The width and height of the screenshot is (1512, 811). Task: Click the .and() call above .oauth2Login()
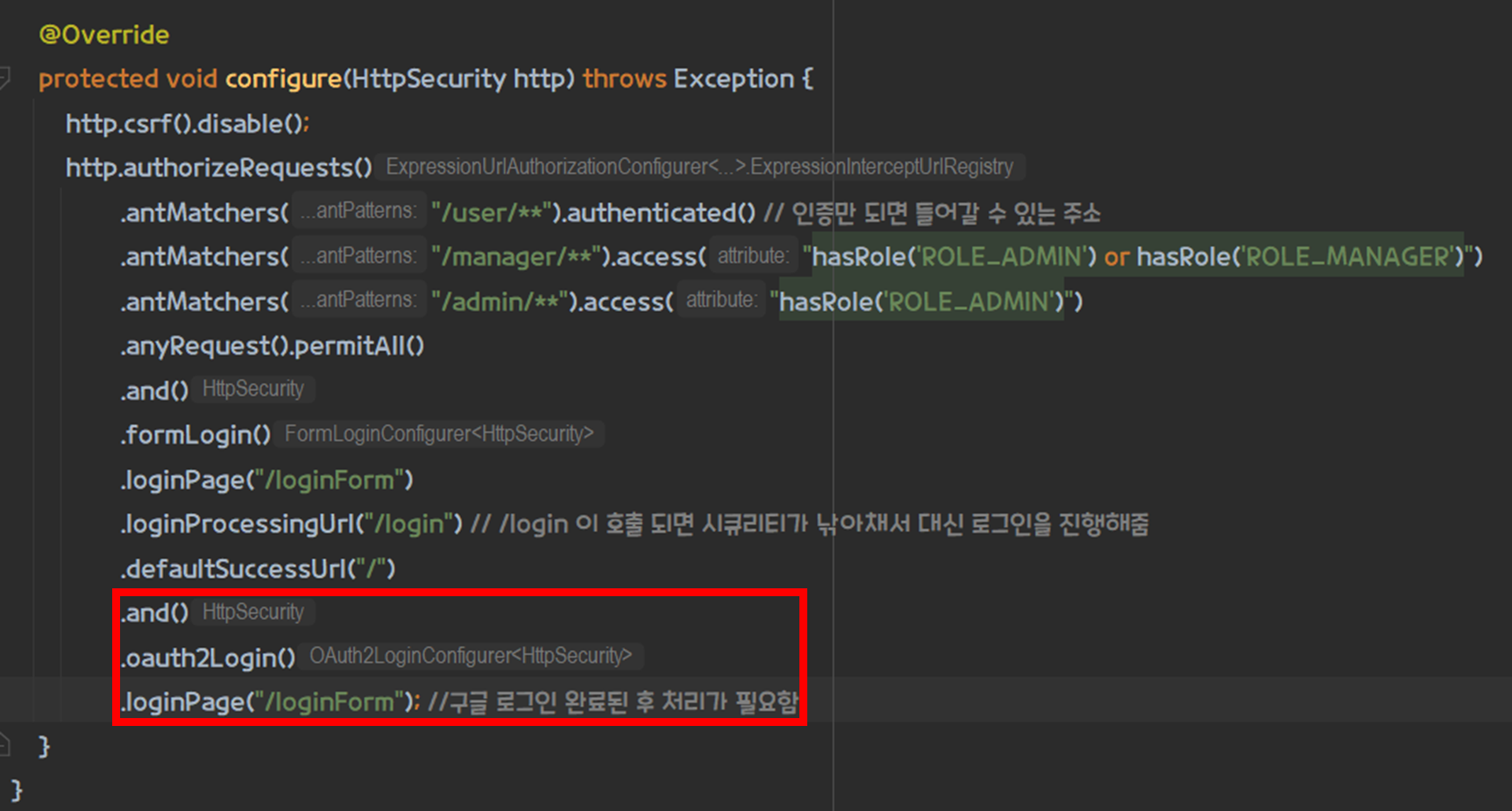154,613
